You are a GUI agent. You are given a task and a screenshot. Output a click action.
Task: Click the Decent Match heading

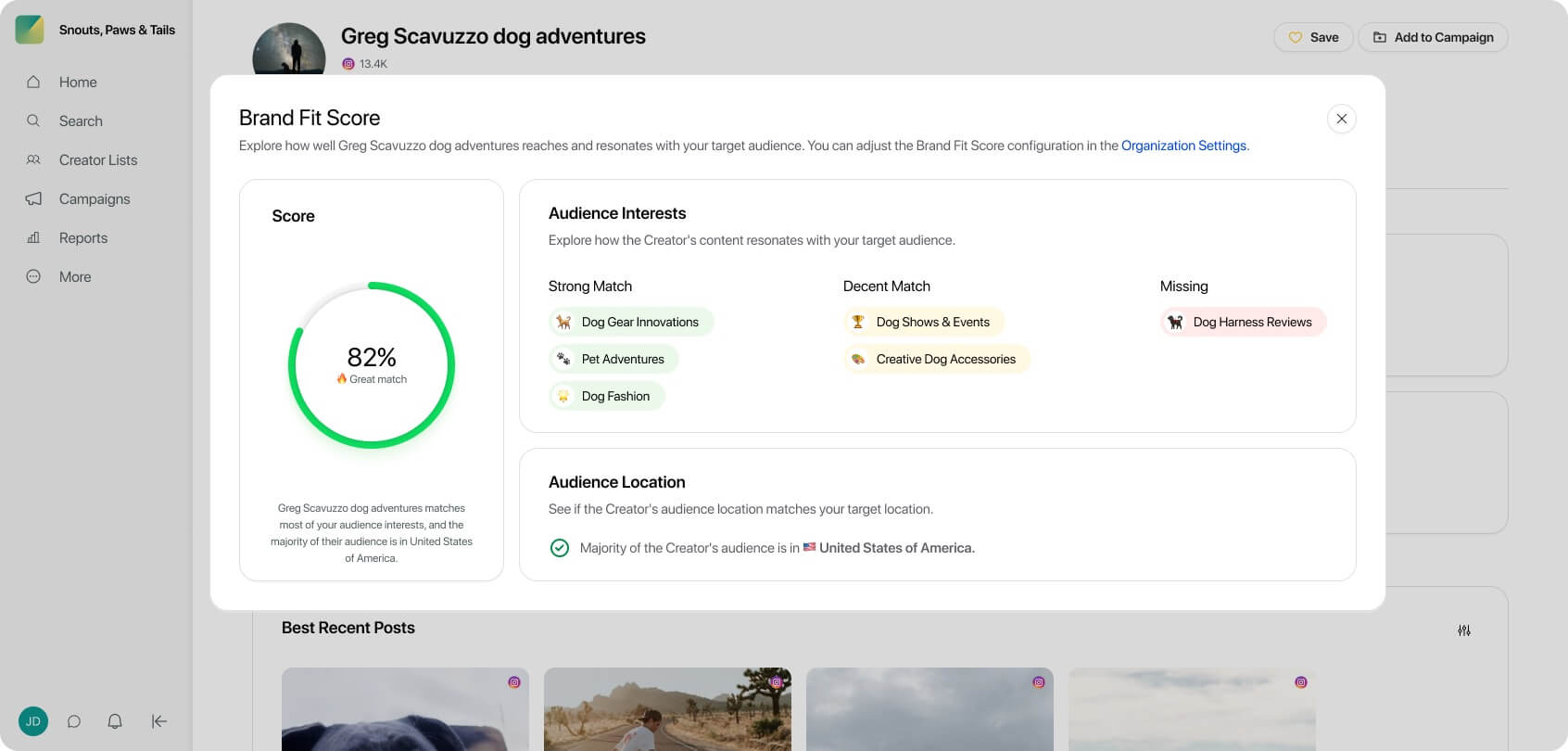[887, 286]
